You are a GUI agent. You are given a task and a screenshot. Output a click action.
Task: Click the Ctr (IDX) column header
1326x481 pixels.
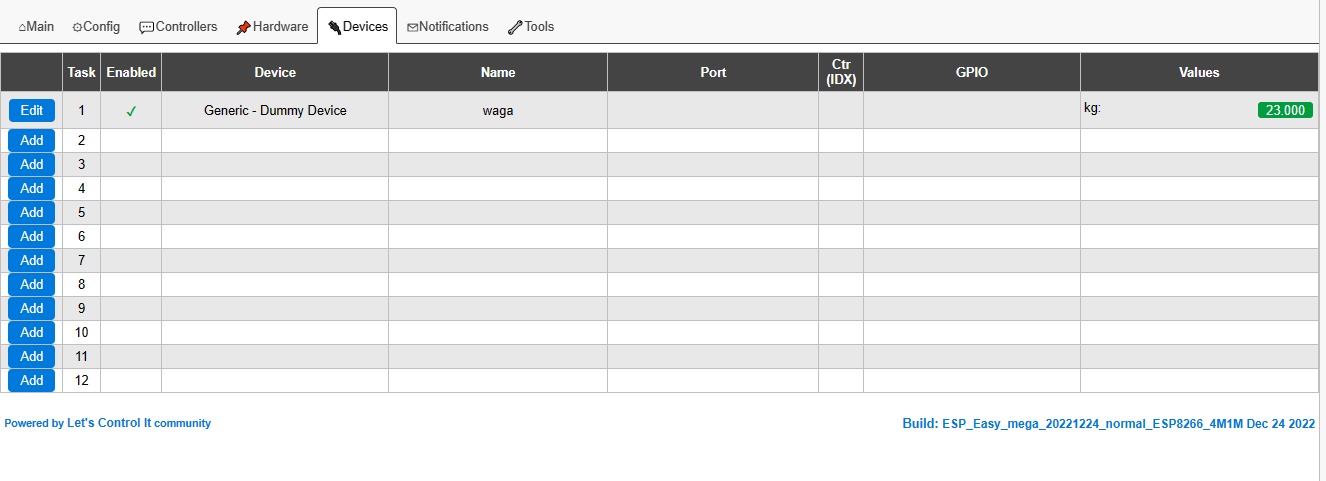841,72
